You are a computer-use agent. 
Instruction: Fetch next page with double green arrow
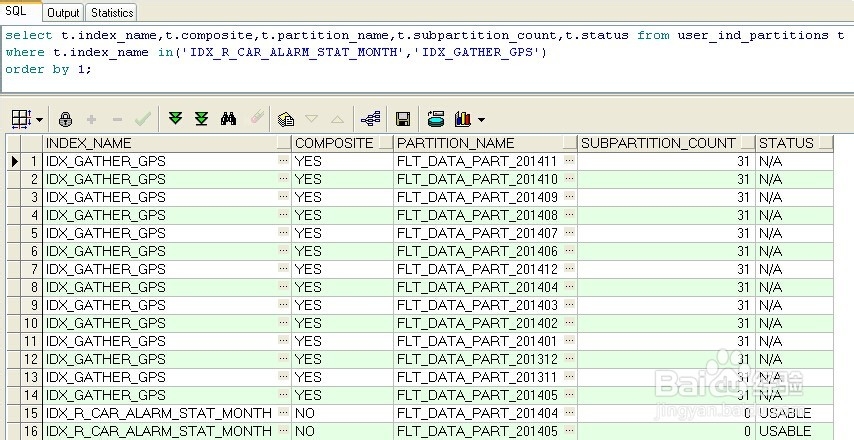point(176,119)
